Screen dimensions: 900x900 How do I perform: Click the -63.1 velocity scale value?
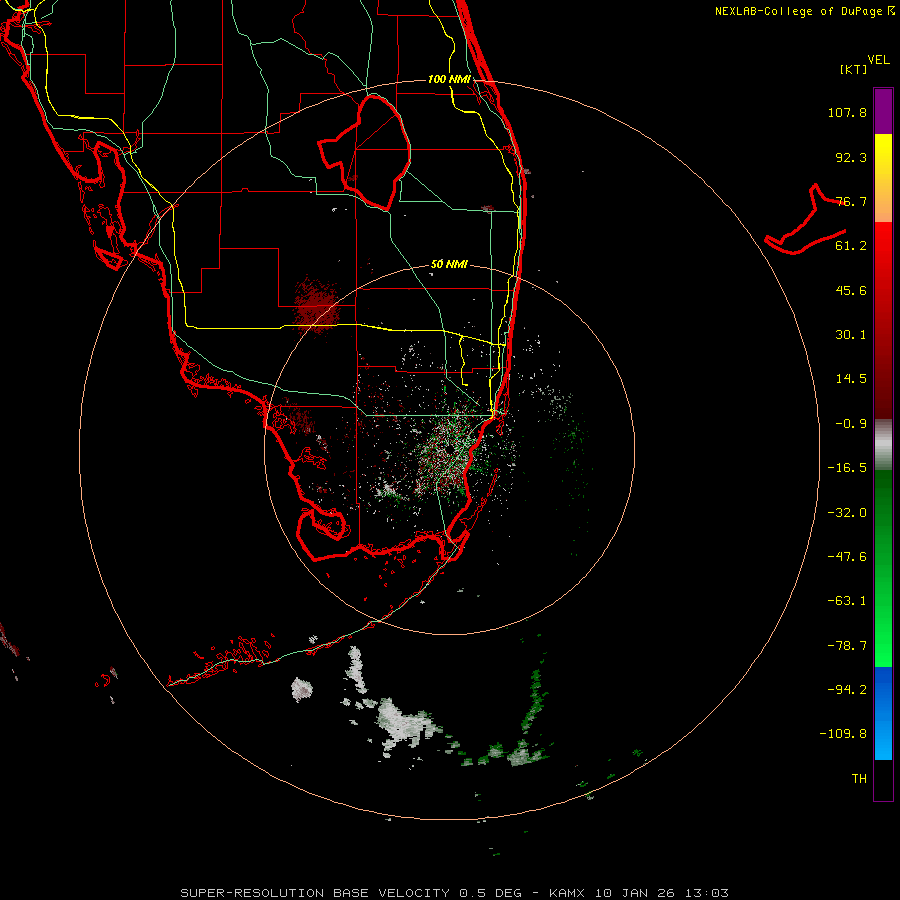point(847,601)
